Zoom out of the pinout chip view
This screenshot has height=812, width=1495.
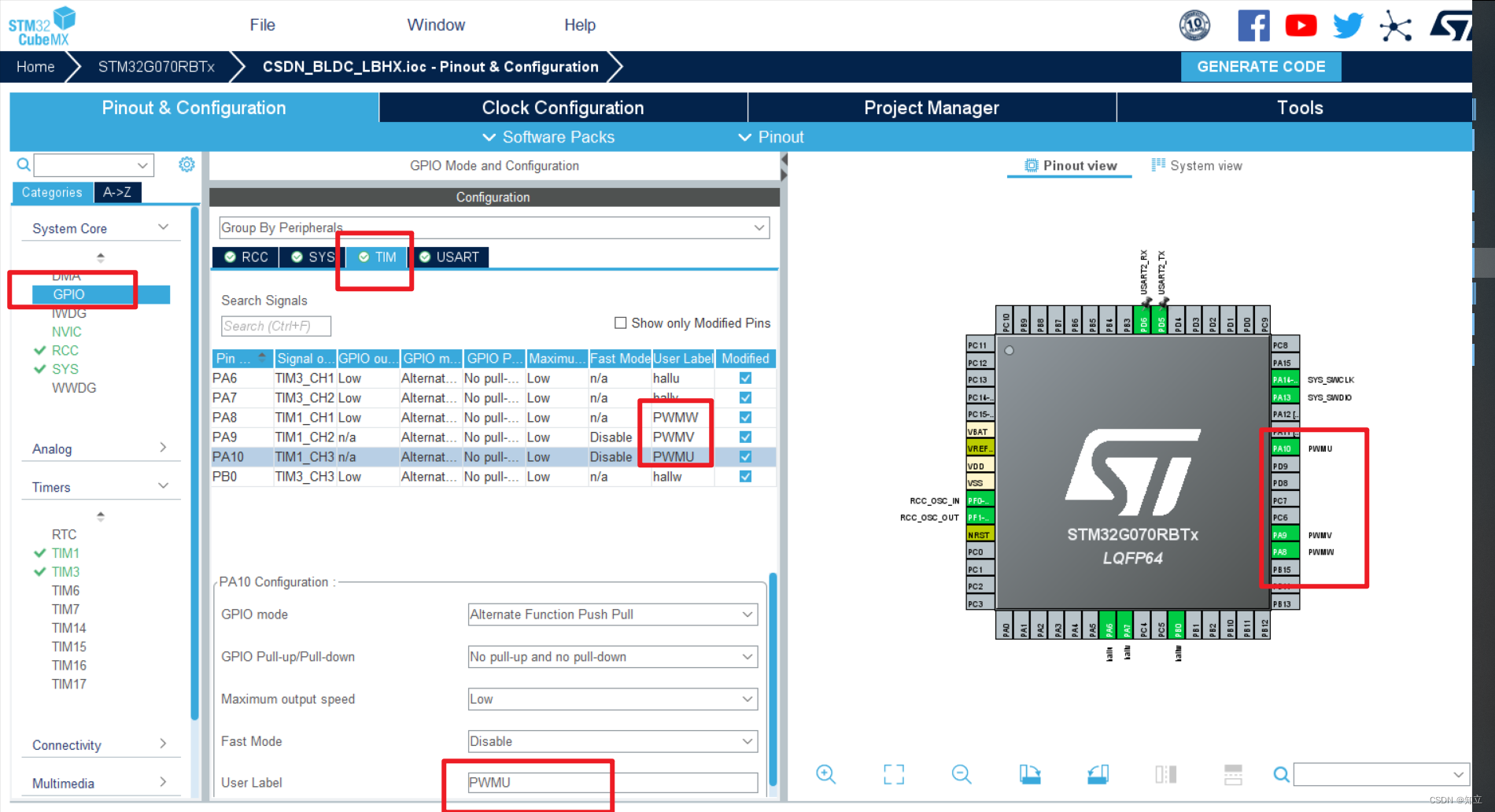tap(962, 774)
